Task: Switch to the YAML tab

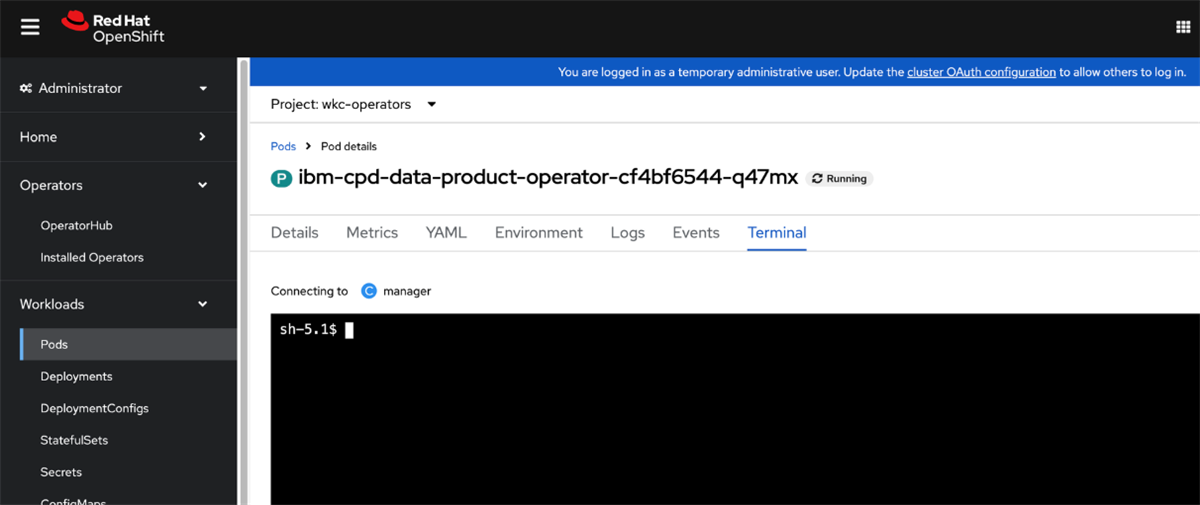Action: coord(446,233)
